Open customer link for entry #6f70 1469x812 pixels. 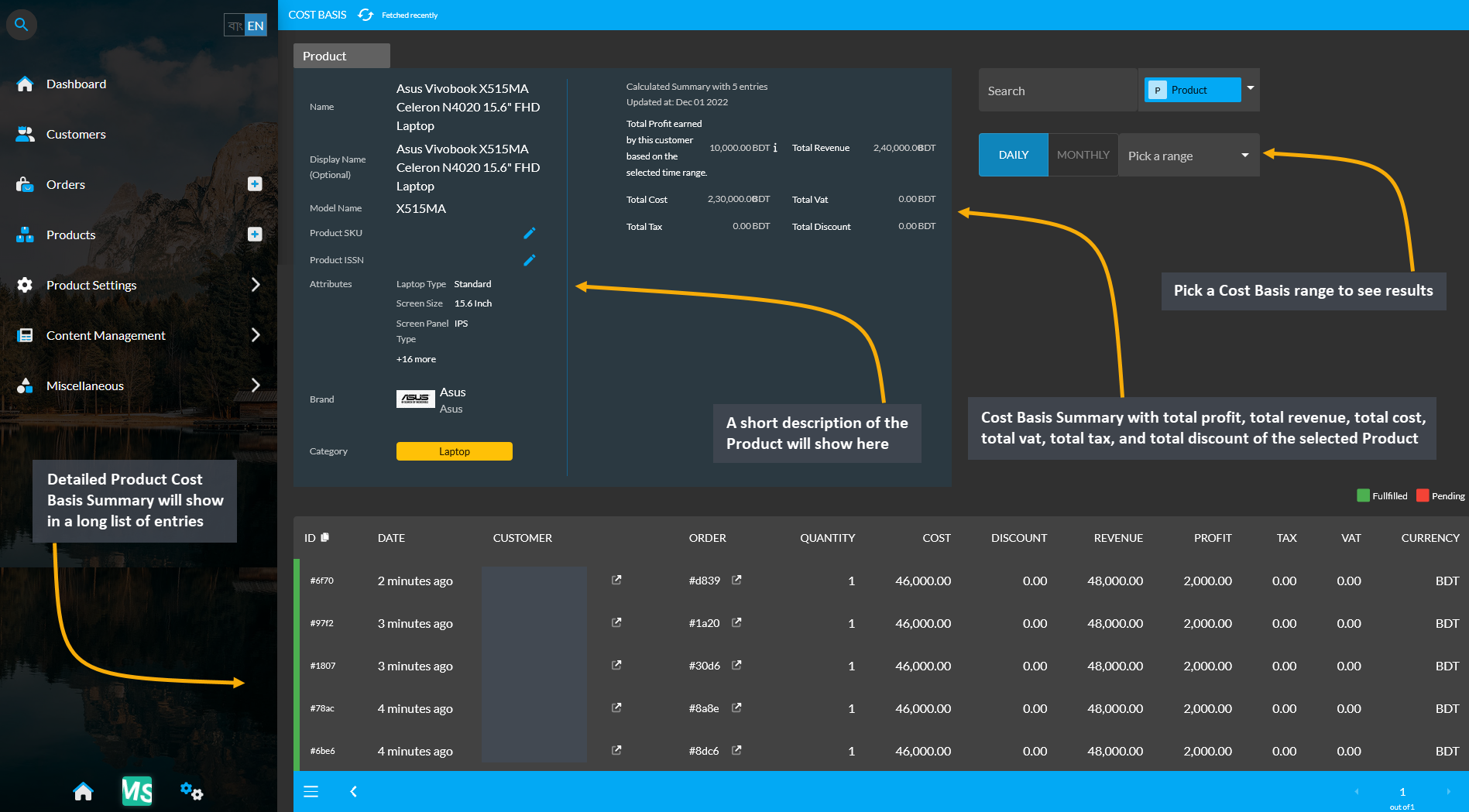(x=616, y=580)
